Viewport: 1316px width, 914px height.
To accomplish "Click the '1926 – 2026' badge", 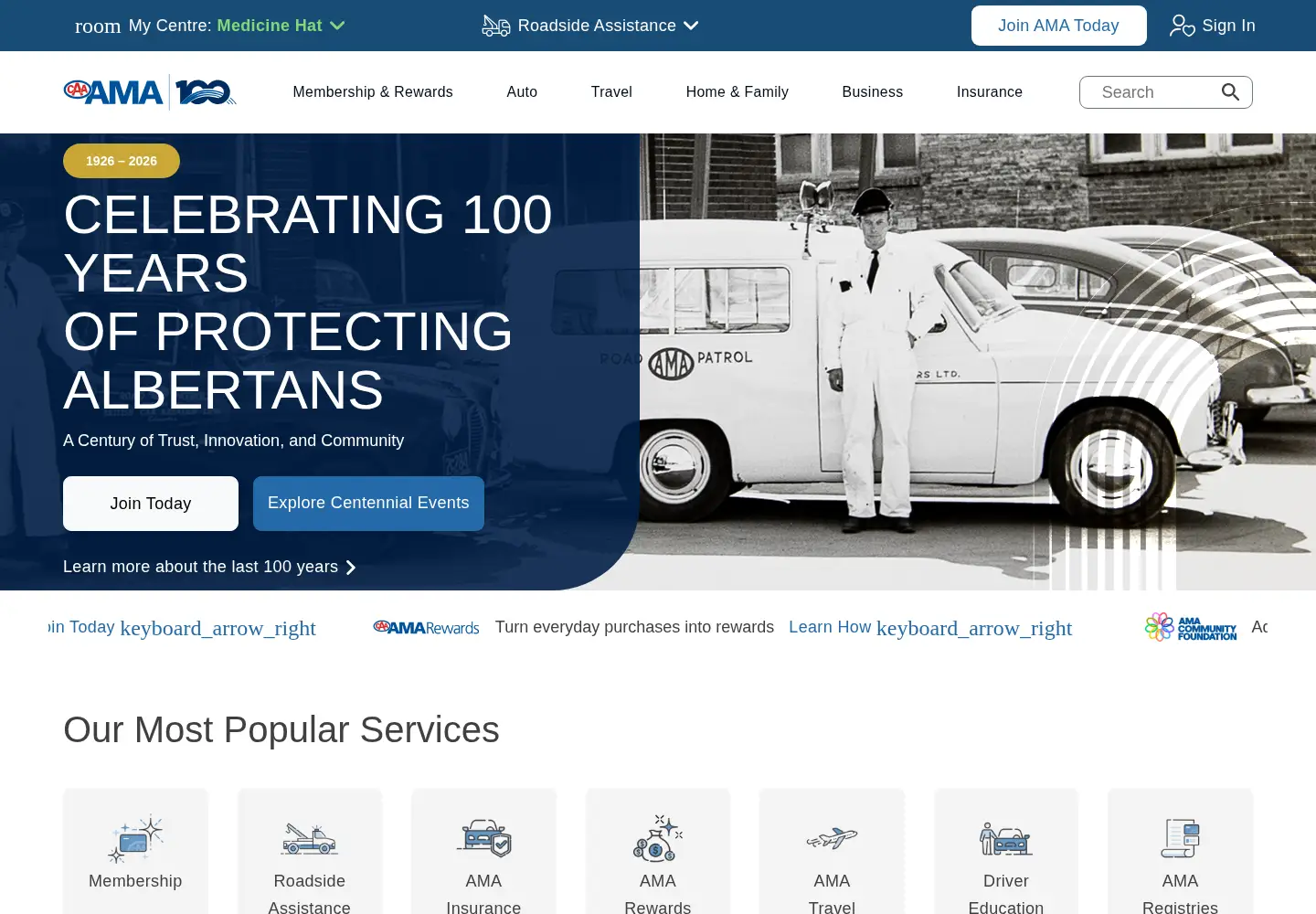I will click(x=122, y=161).
